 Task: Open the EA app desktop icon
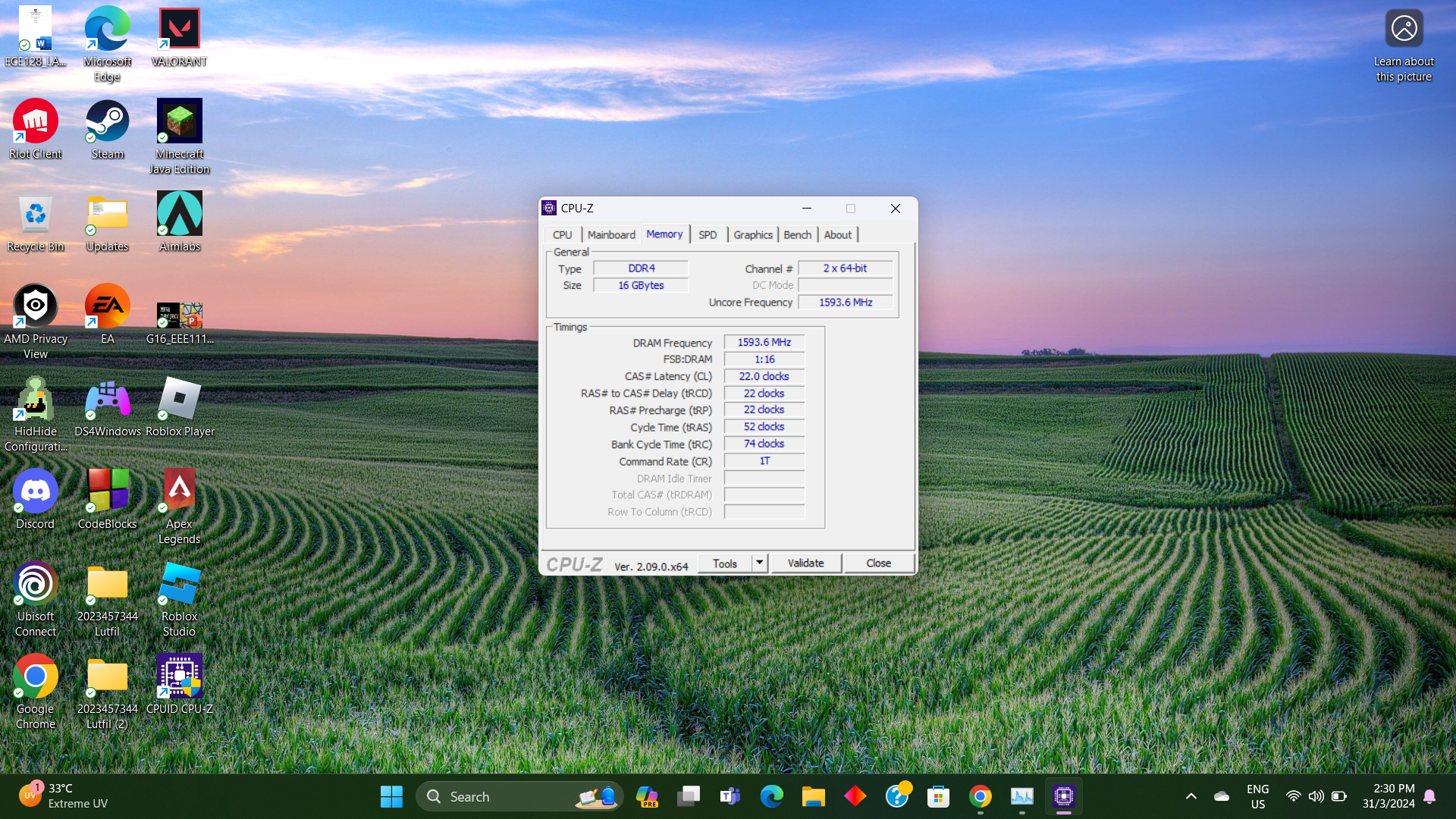point(107,315)
